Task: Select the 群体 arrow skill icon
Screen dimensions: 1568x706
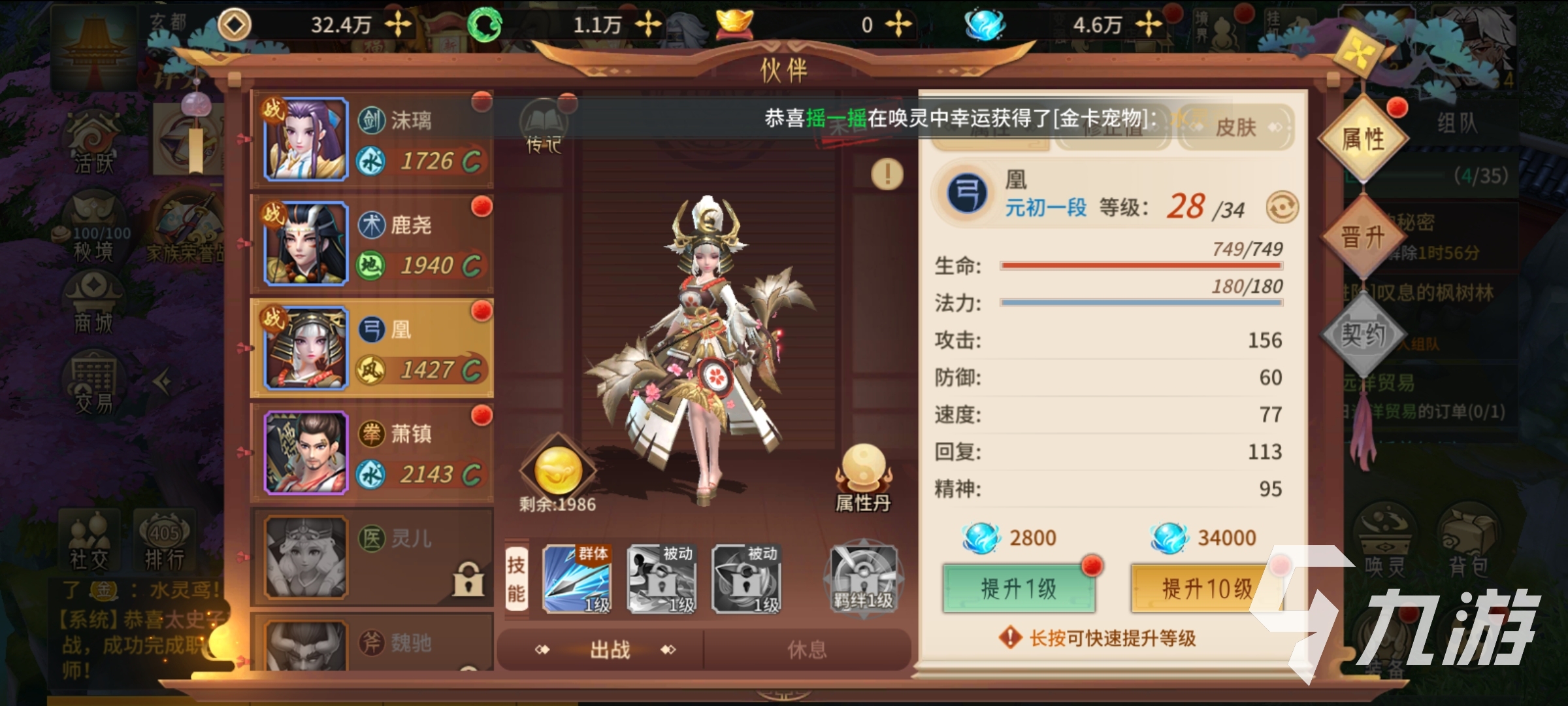Action: (x=578, y=579)
